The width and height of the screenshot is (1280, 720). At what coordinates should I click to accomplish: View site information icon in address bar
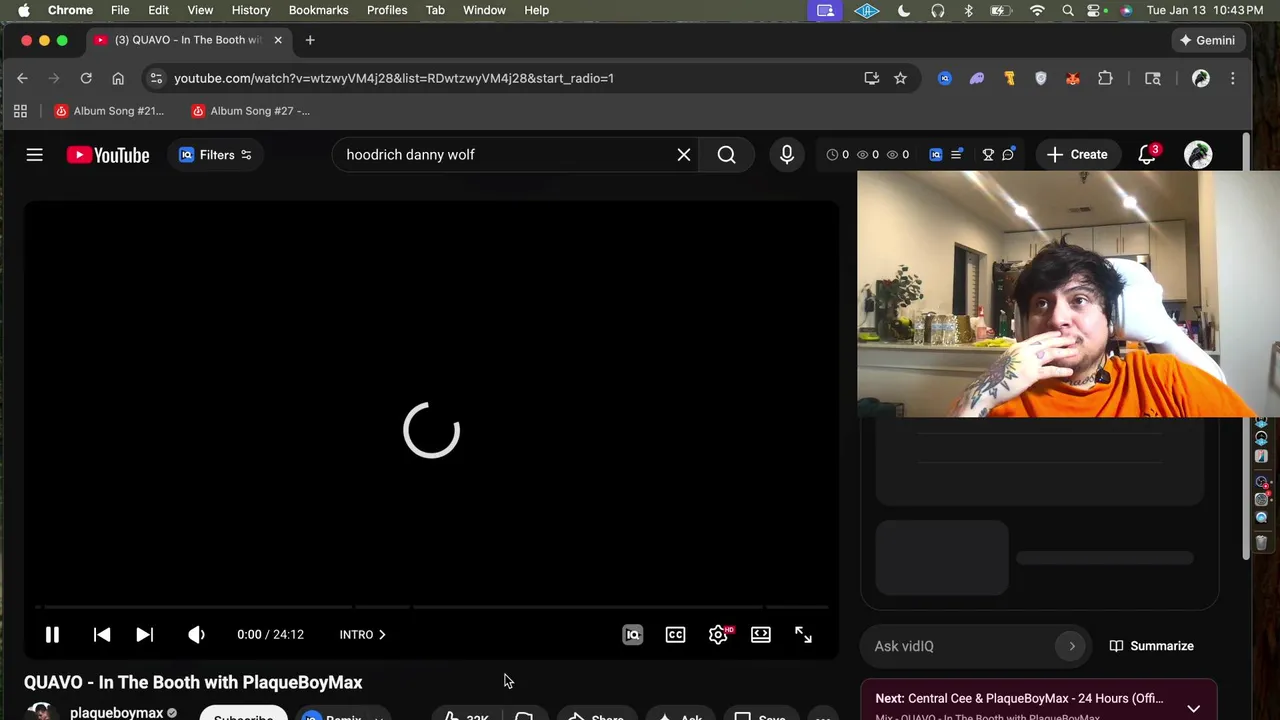coord(154,78)
